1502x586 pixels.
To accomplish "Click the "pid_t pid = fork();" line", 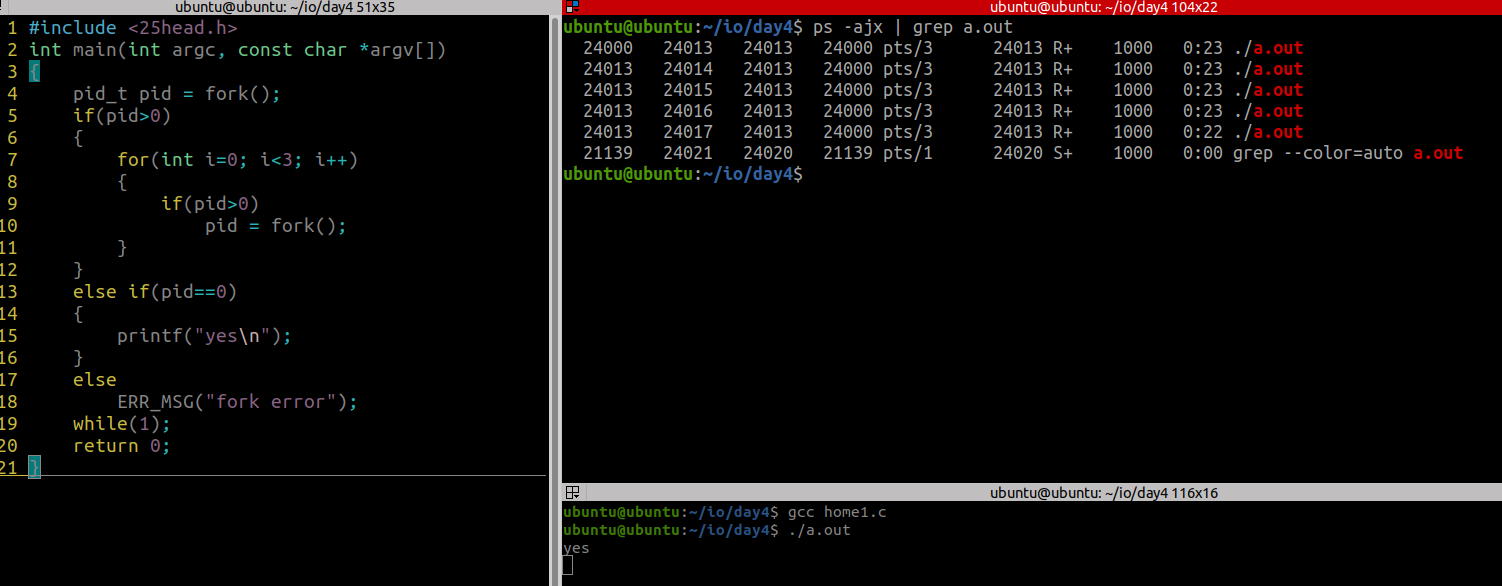I will point(177,94).
